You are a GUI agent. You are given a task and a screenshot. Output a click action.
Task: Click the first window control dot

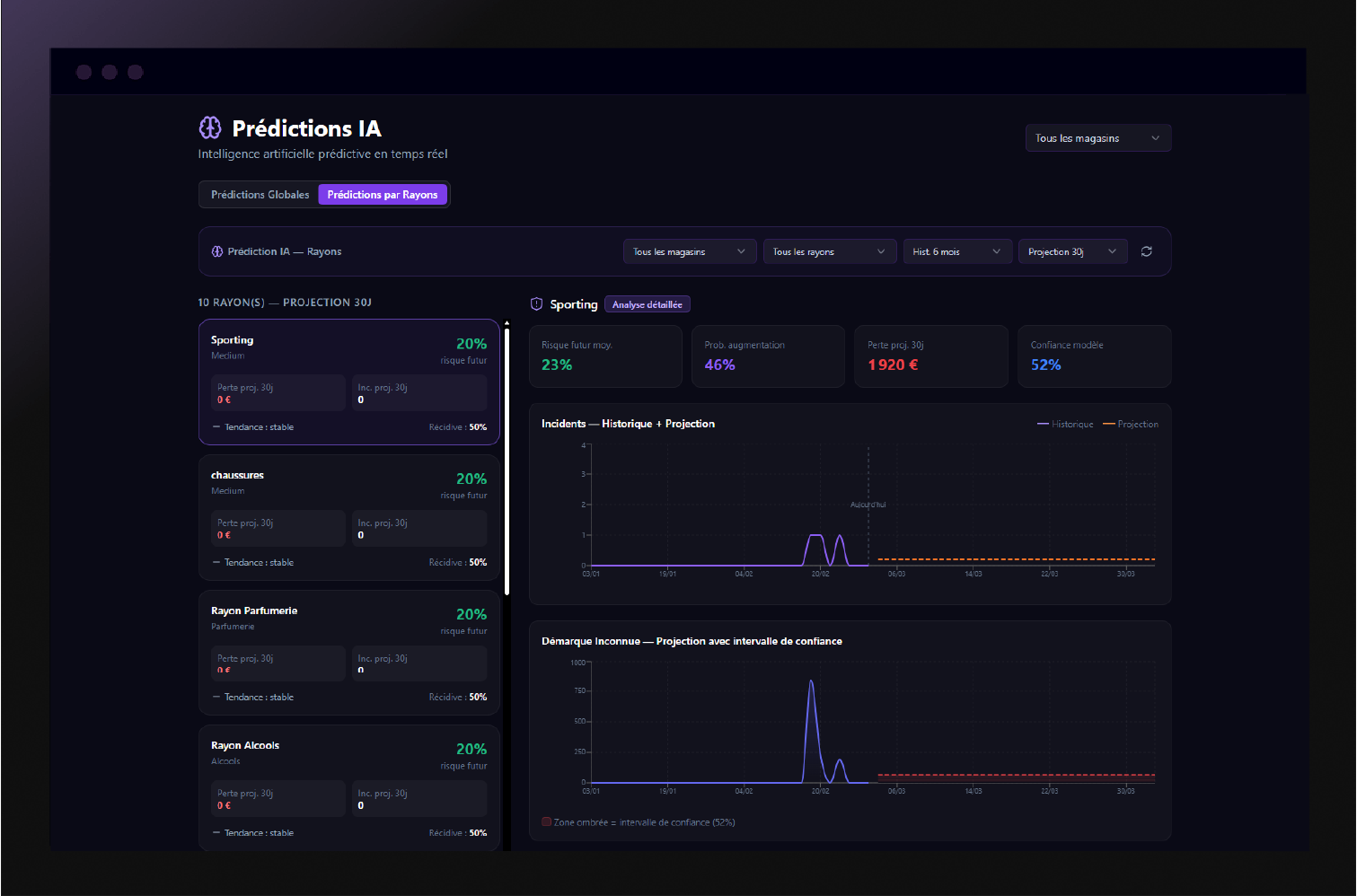84,72
